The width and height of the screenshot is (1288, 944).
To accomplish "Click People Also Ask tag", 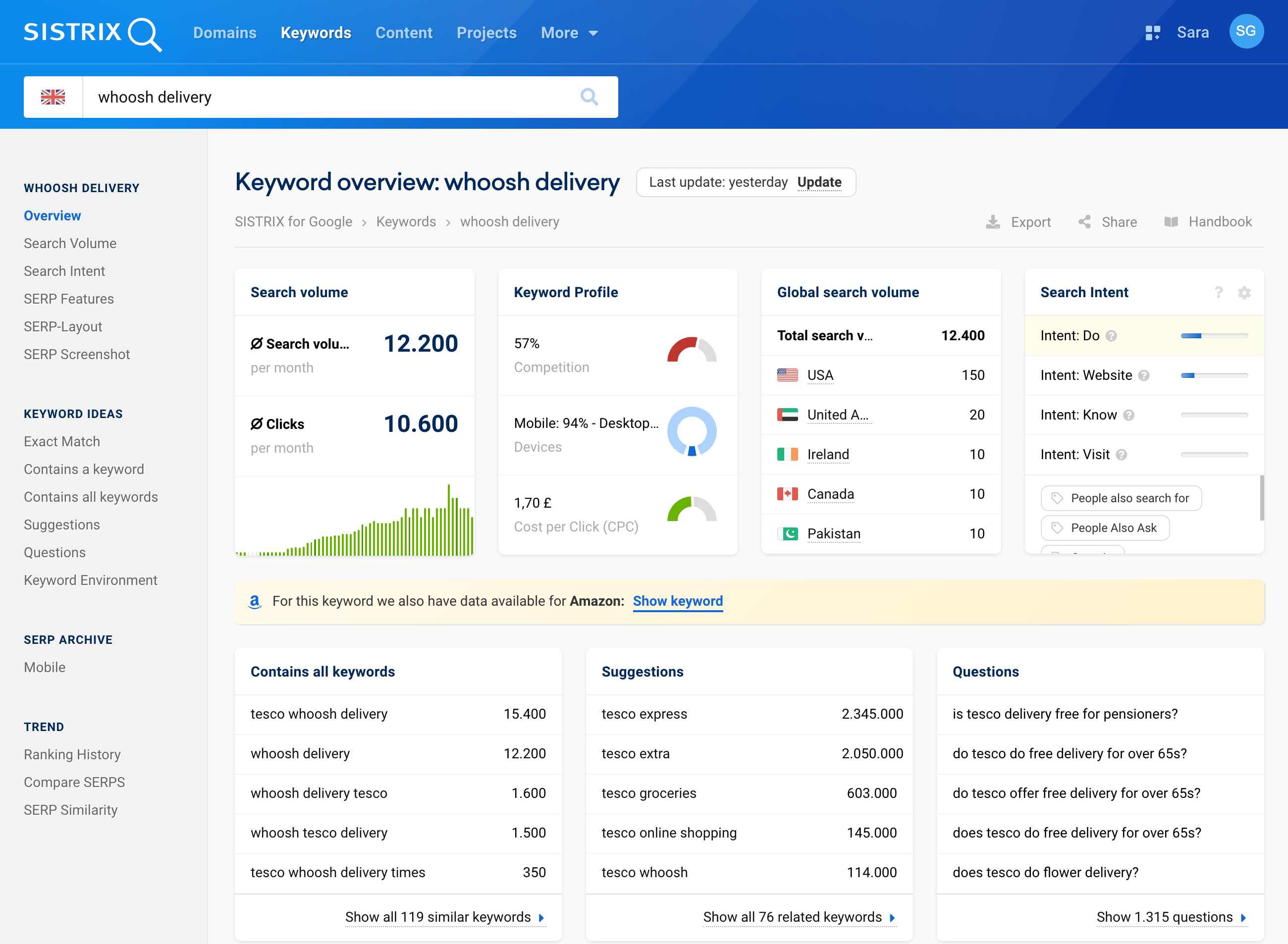I will [1105, 528].
